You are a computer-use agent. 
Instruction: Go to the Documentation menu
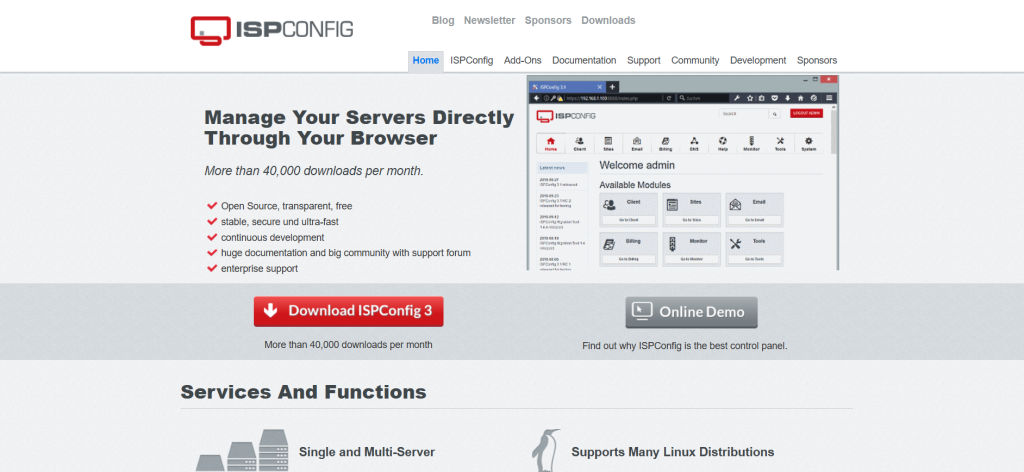tap(584, 60)
